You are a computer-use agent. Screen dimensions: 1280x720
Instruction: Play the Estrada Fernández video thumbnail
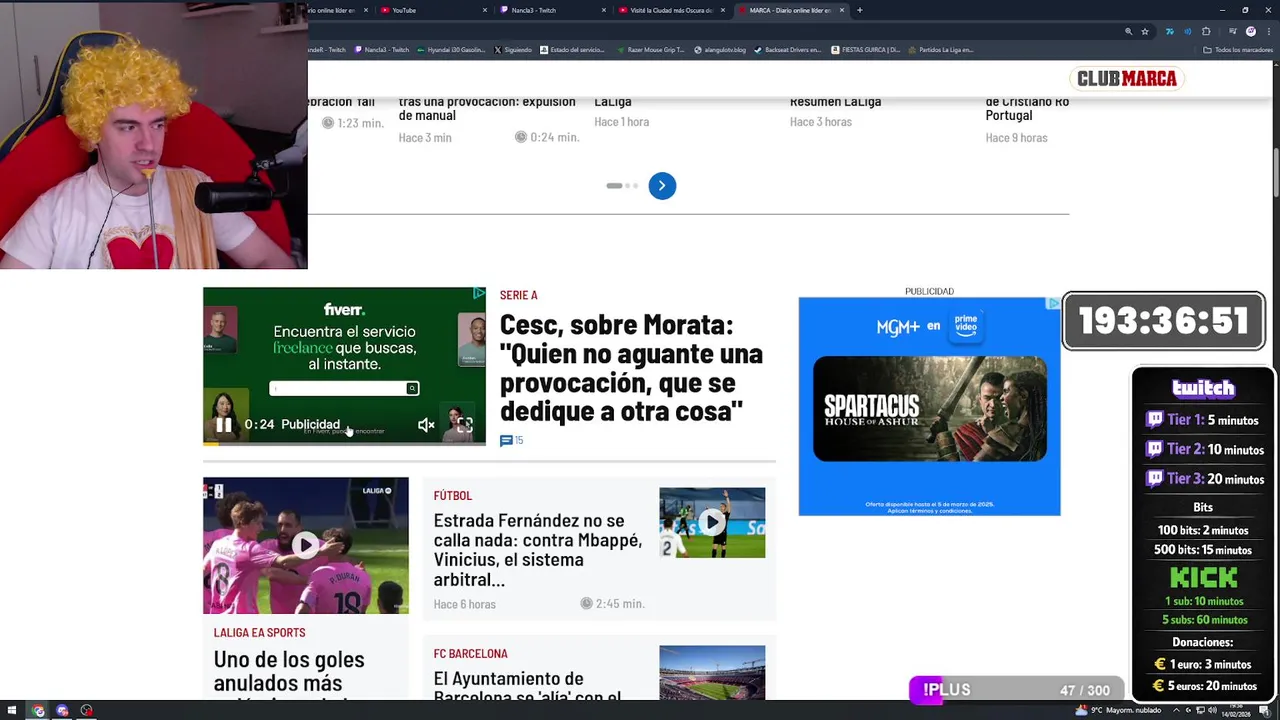[x=712, y=522]
